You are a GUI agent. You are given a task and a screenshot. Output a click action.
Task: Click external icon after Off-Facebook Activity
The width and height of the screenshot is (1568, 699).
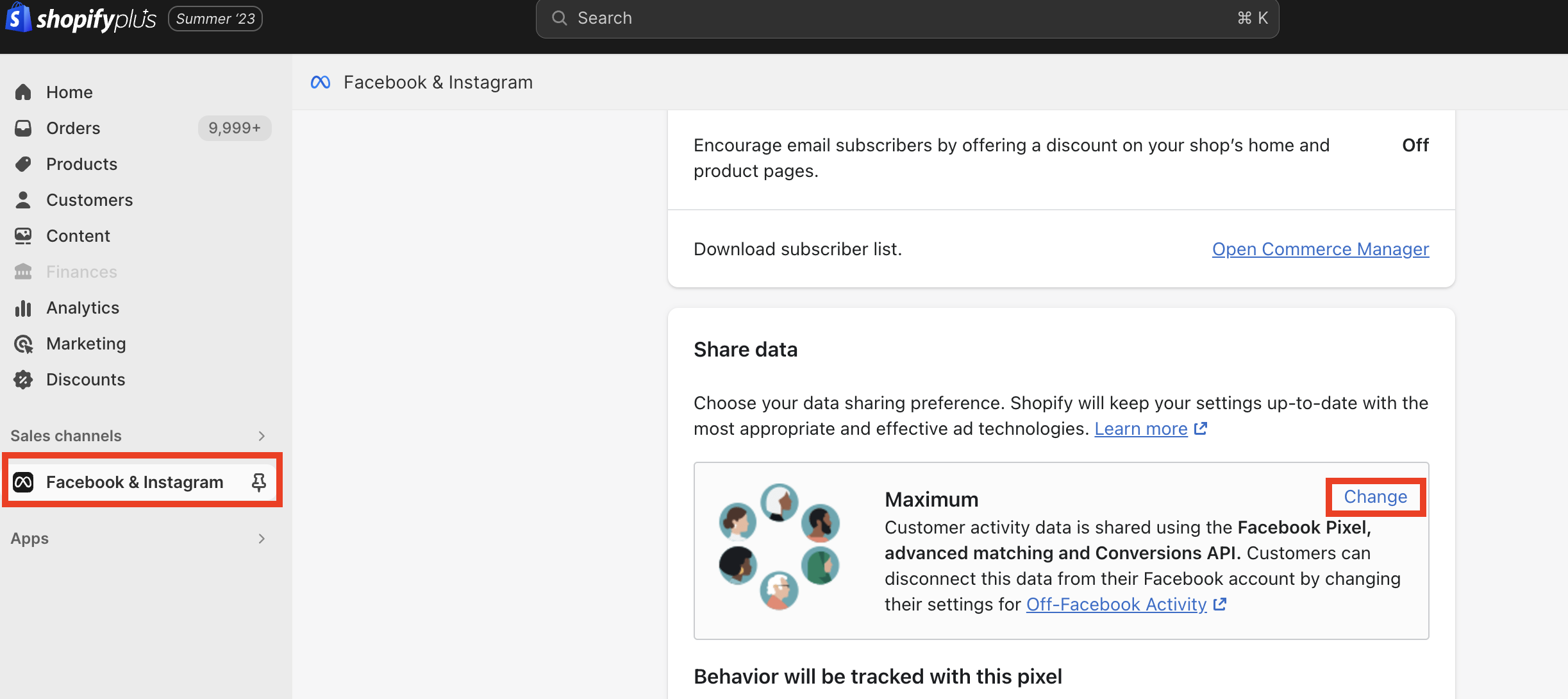(x=1220, y=603)
